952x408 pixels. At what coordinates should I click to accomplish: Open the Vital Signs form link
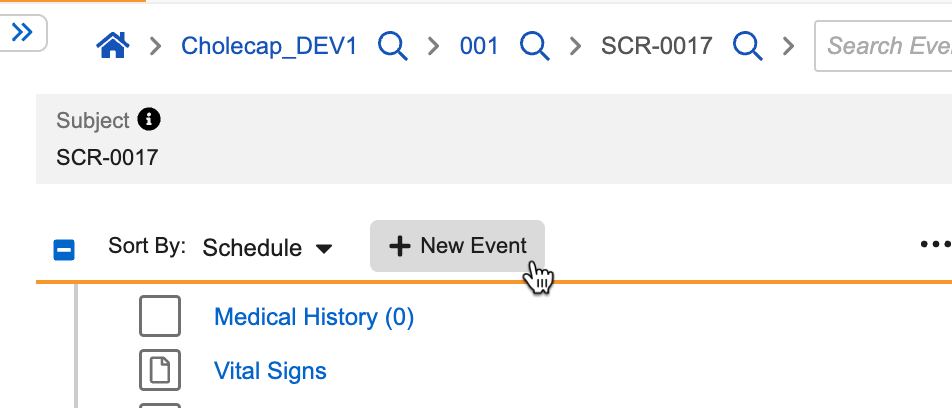pyautogui.click(x=270, y=371)
